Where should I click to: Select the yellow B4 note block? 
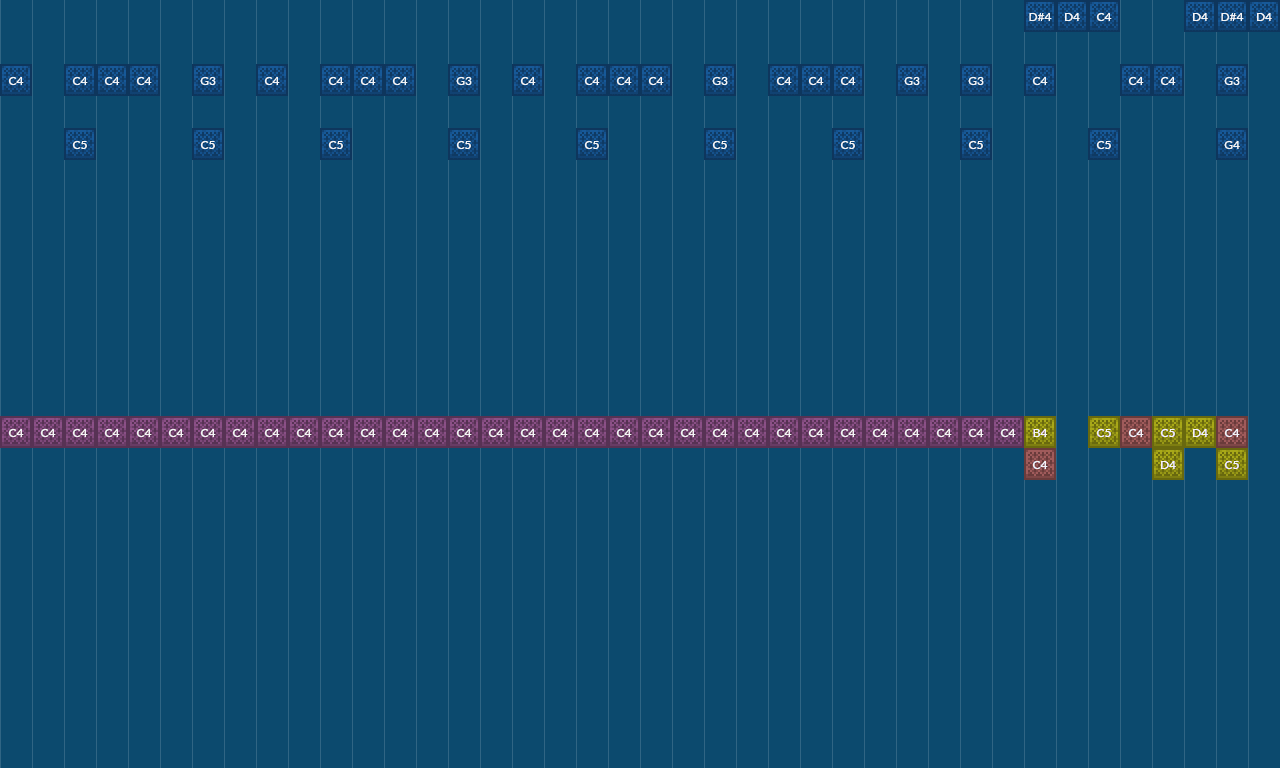tap(1040, 432)
